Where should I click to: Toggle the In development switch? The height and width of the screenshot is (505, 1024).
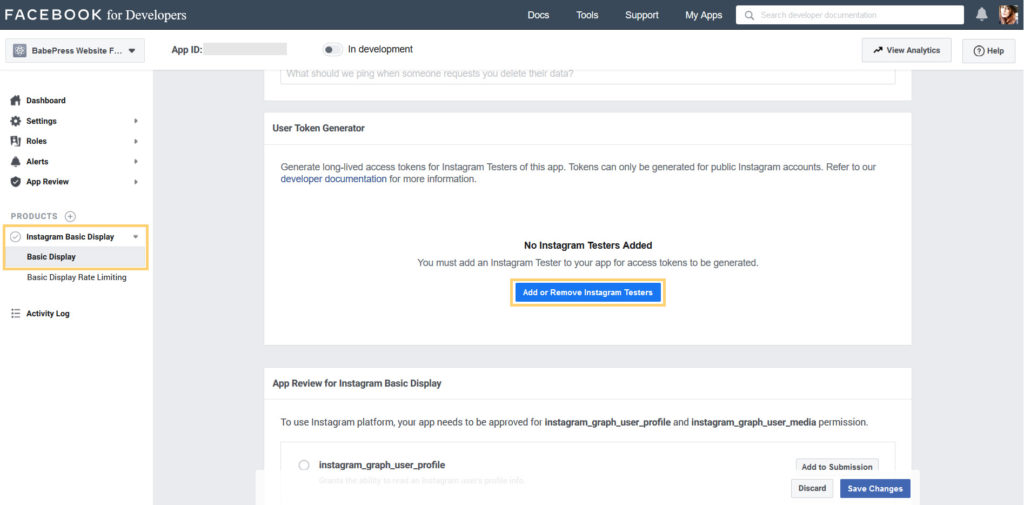[332, 49]
